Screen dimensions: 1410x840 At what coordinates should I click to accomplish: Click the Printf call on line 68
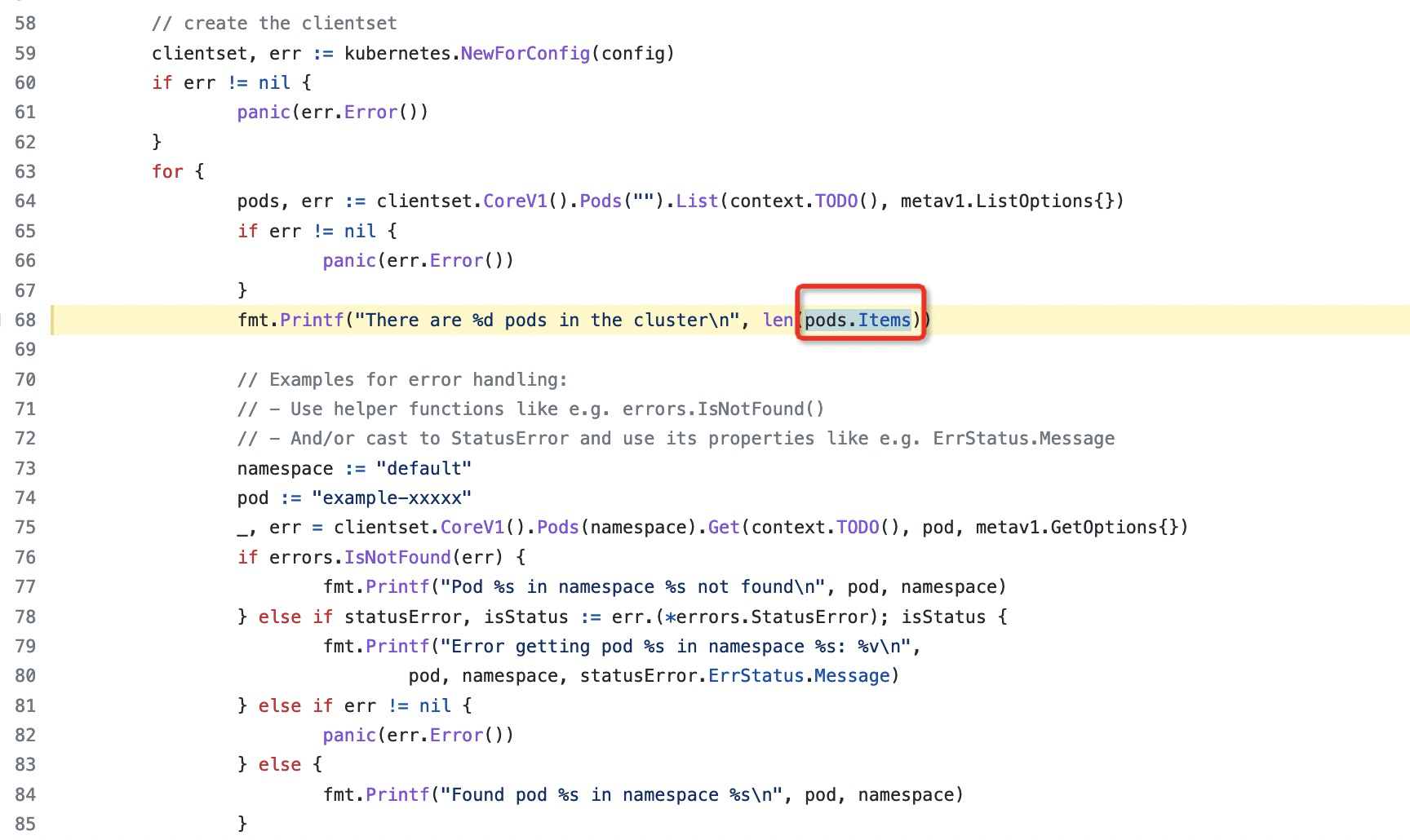pos(313,320)
